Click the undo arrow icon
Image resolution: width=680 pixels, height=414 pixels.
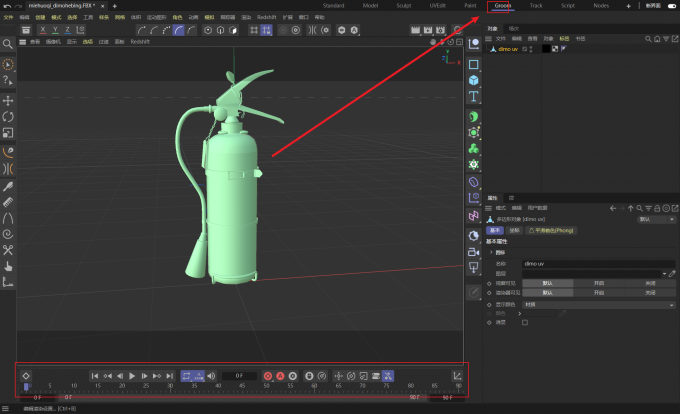(7, 6)
